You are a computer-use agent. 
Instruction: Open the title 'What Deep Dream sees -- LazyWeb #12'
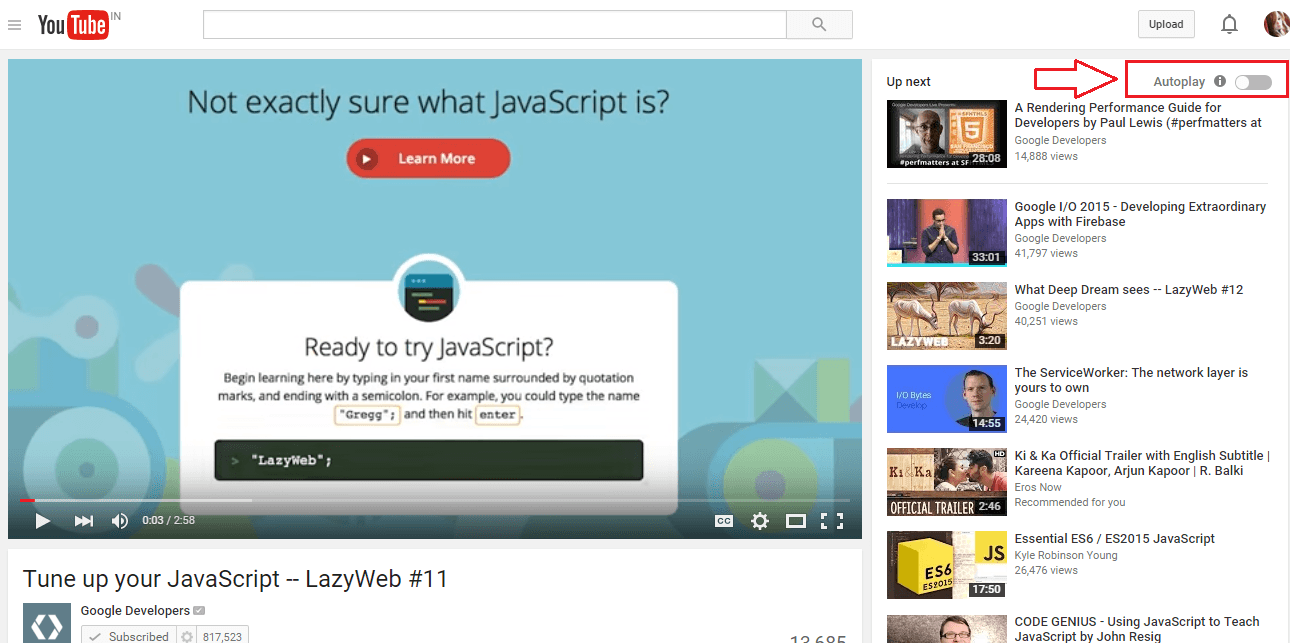[1129, 290]
